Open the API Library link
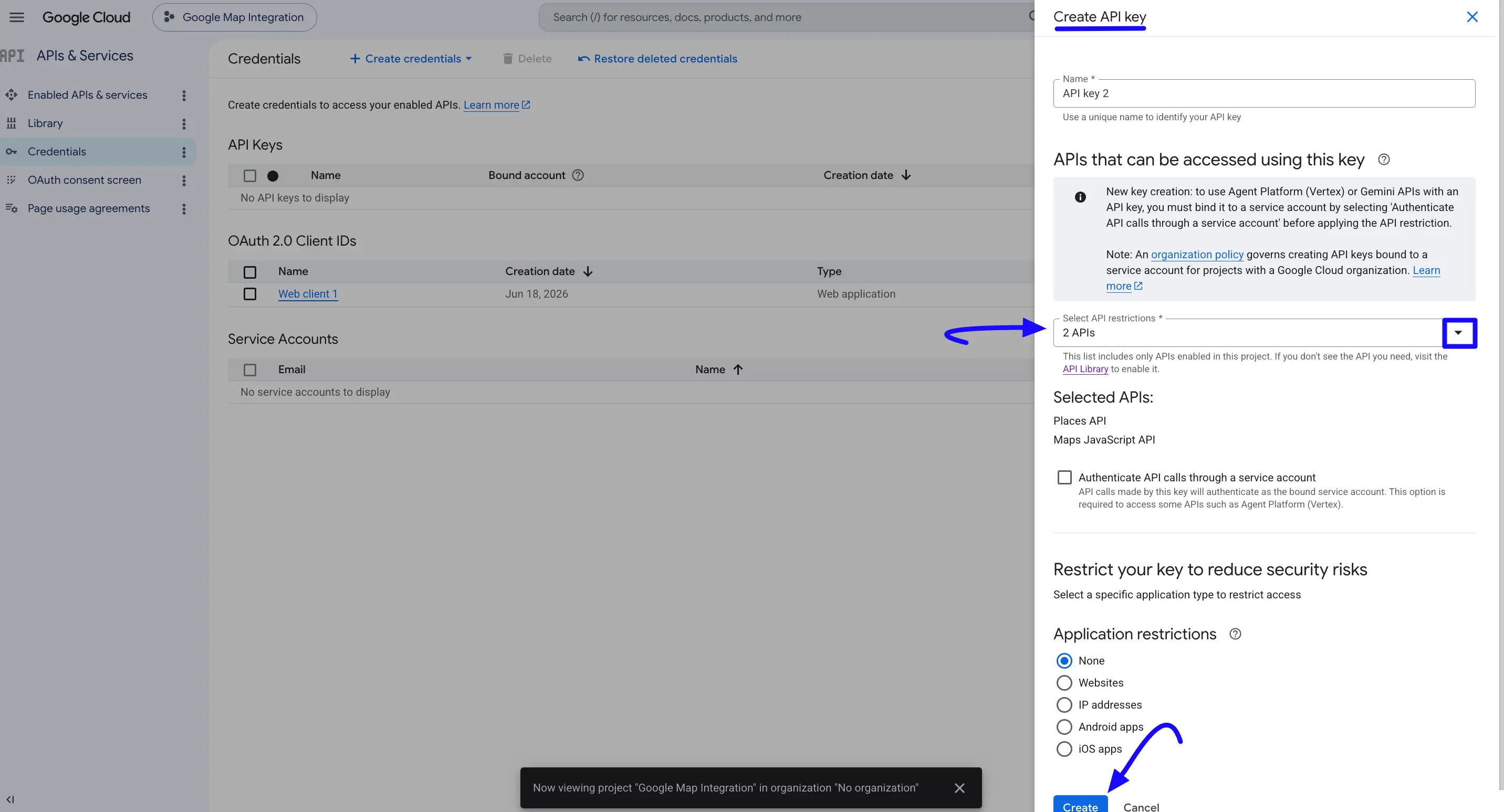 (x=1085, y=369)
